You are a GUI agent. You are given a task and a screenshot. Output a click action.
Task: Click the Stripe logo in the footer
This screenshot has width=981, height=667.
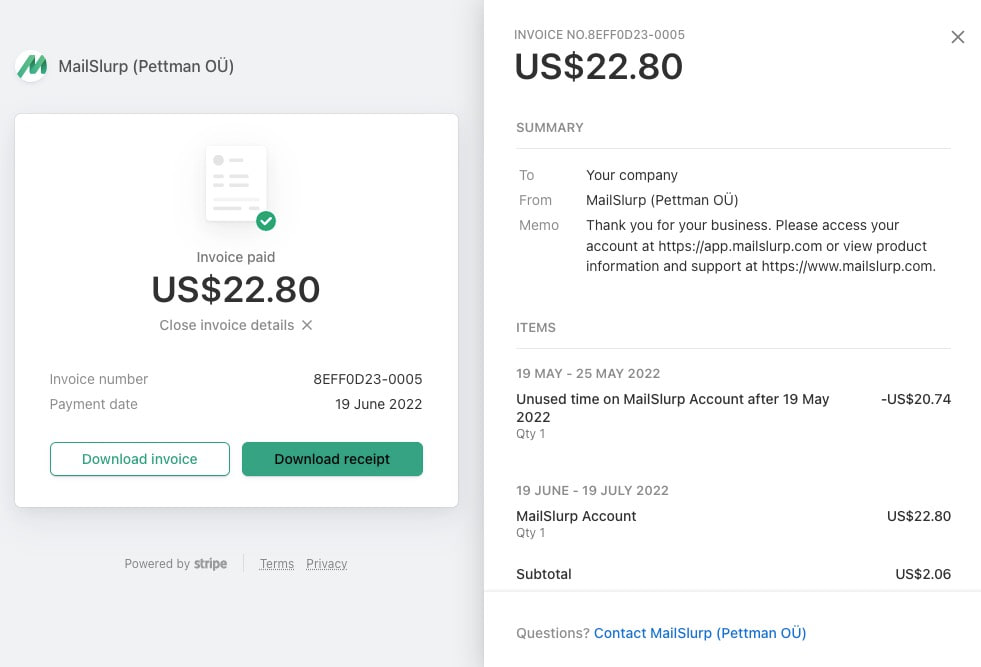point(211,563)
